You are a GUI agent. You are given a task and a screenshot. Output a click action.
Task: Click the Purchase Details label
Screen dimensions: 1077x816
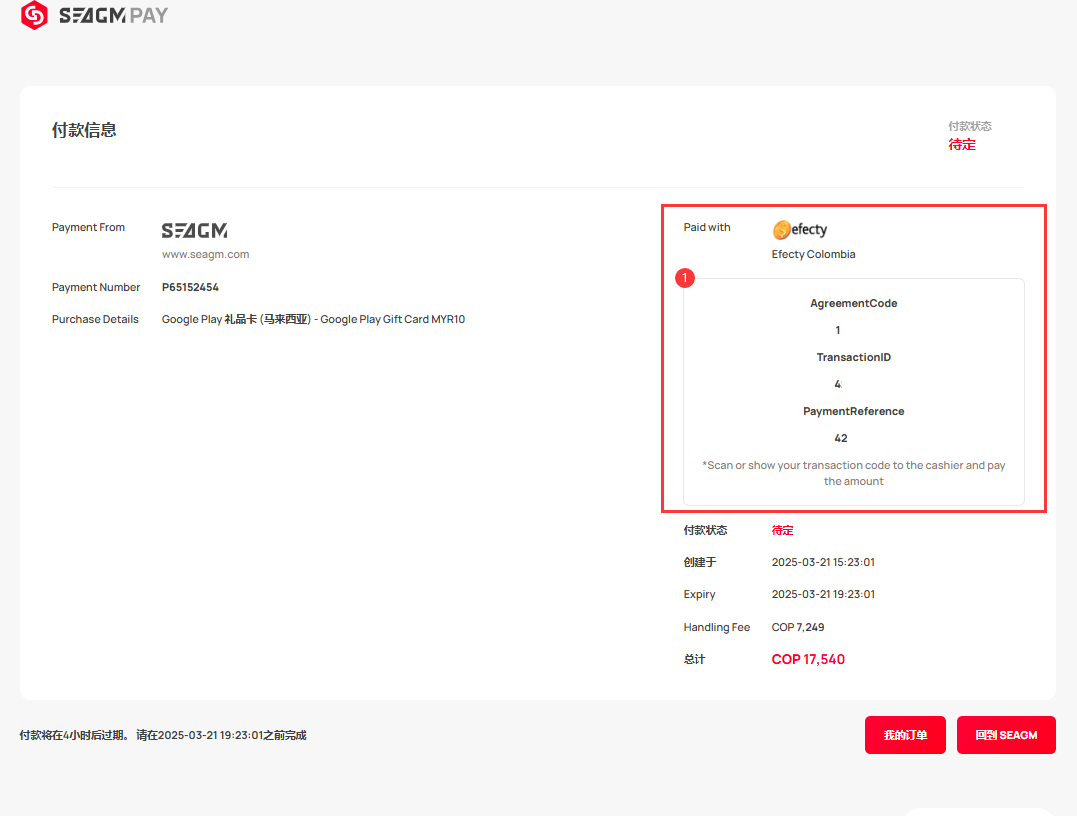tap(95, 319)
